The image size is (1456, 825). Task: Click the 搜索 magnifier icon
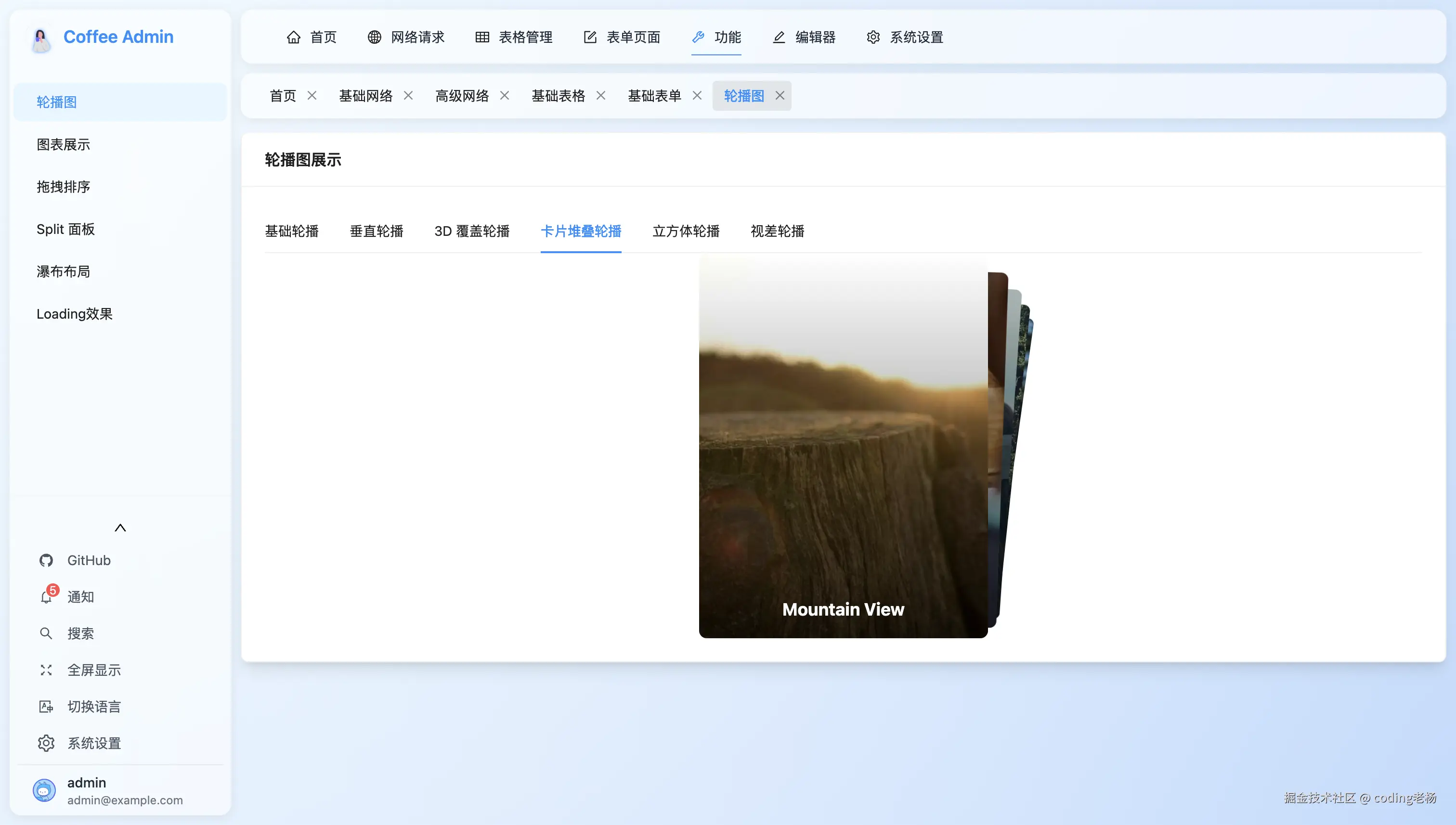pos(46,633)
